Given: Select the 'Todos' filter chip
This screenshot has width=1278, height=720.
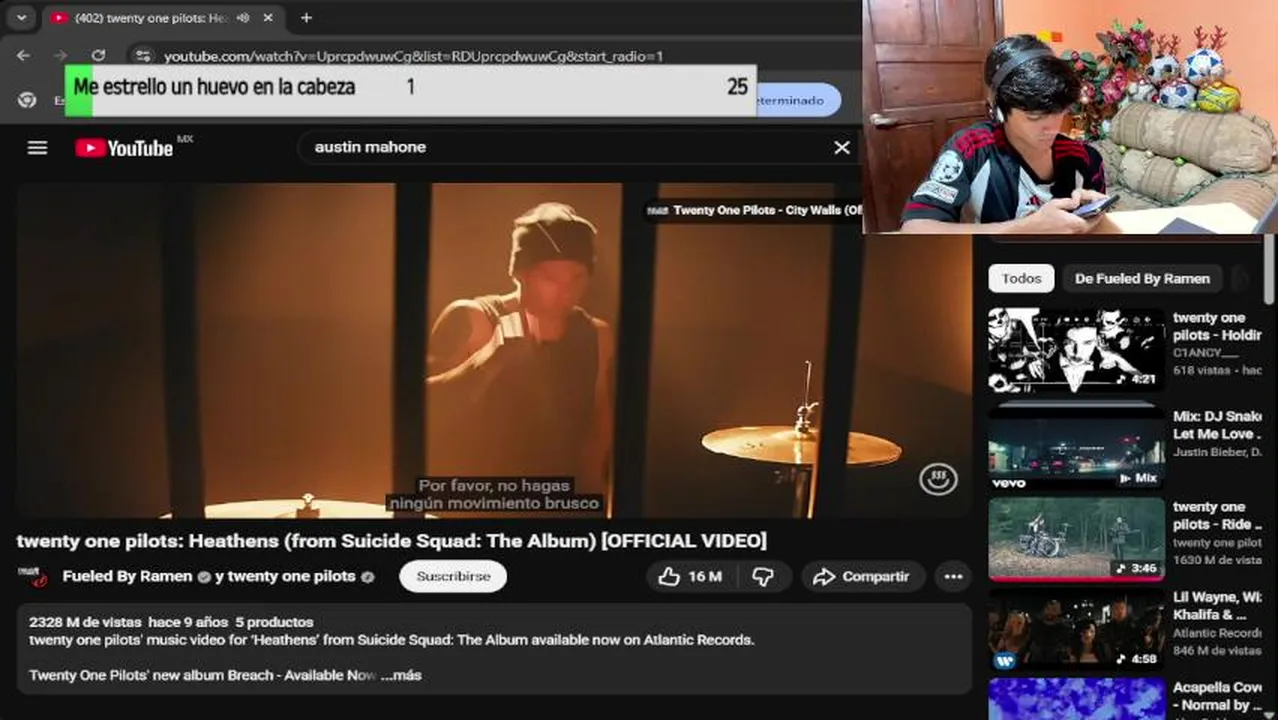Looking at the screenshot, I should [x=1021, y=278].
